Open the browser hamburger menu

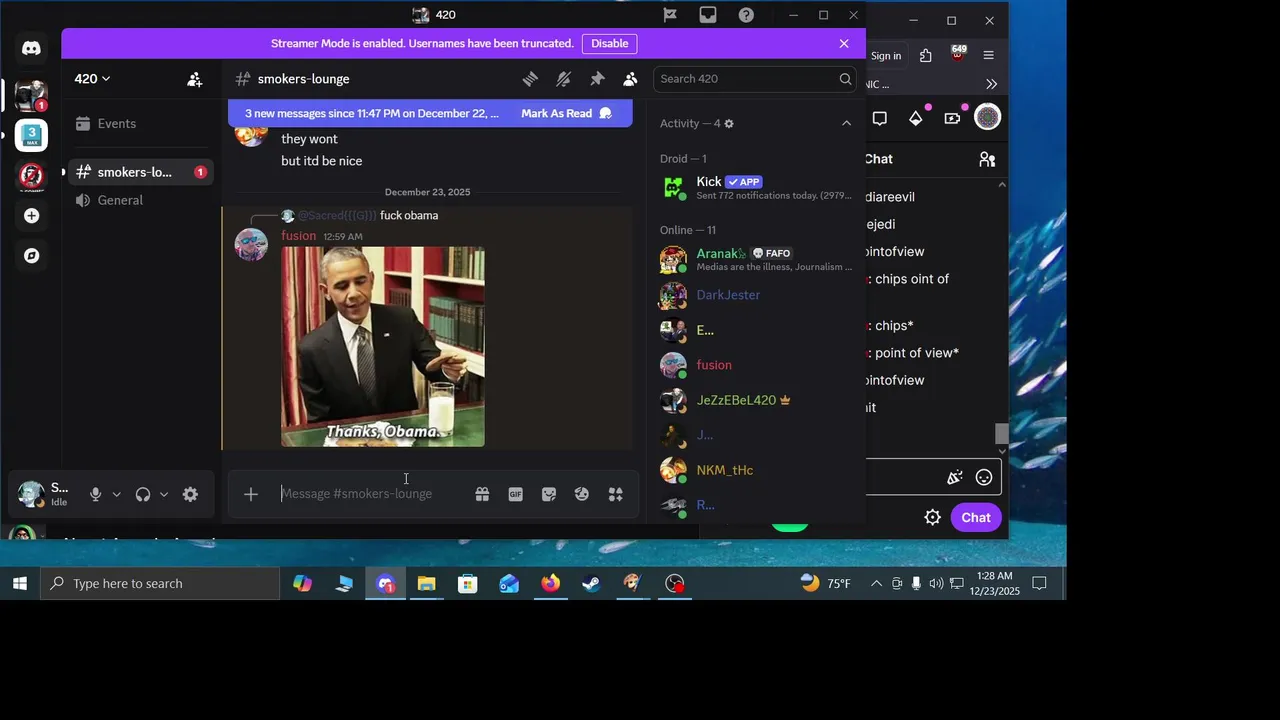pyautogui.click(x=988, y=56)
